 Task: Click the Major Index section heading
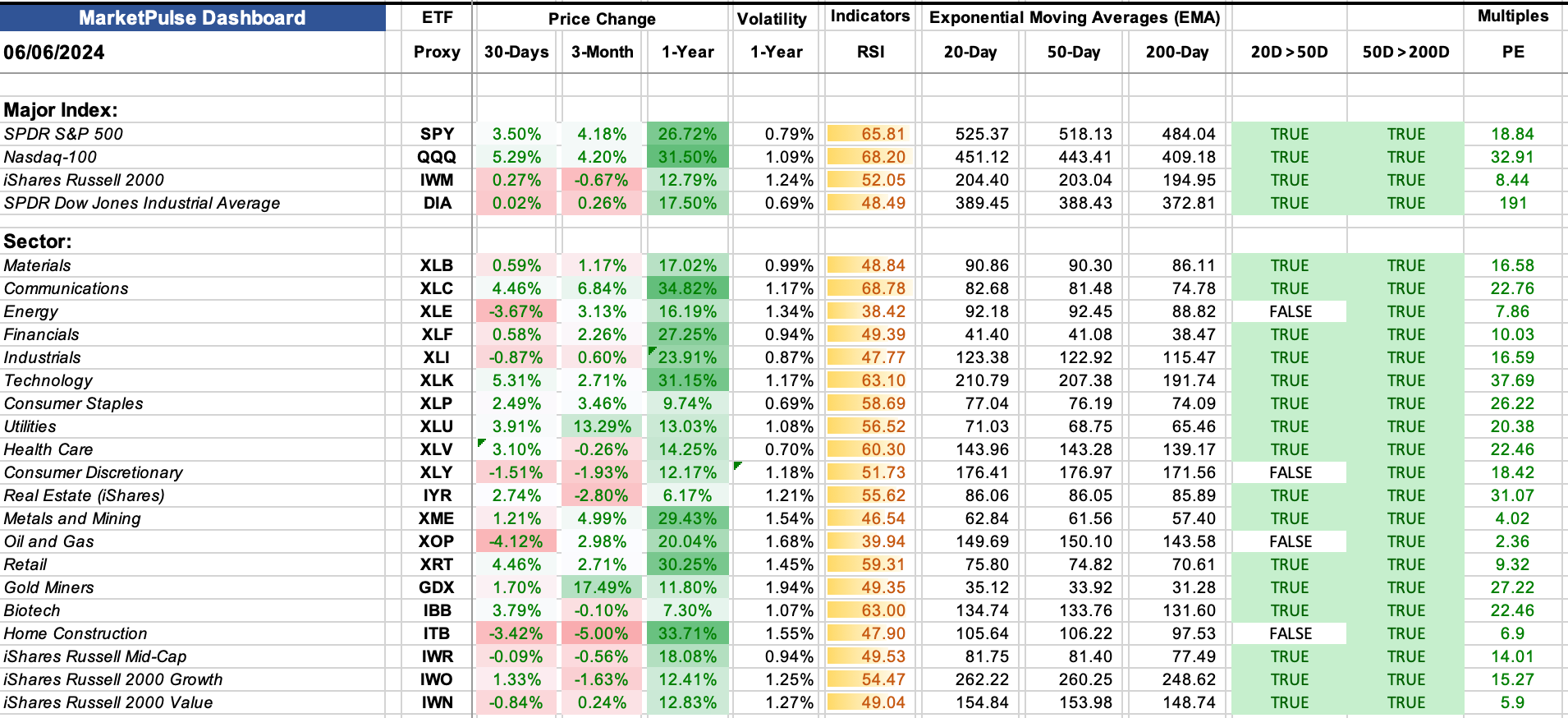pos(61,110)
